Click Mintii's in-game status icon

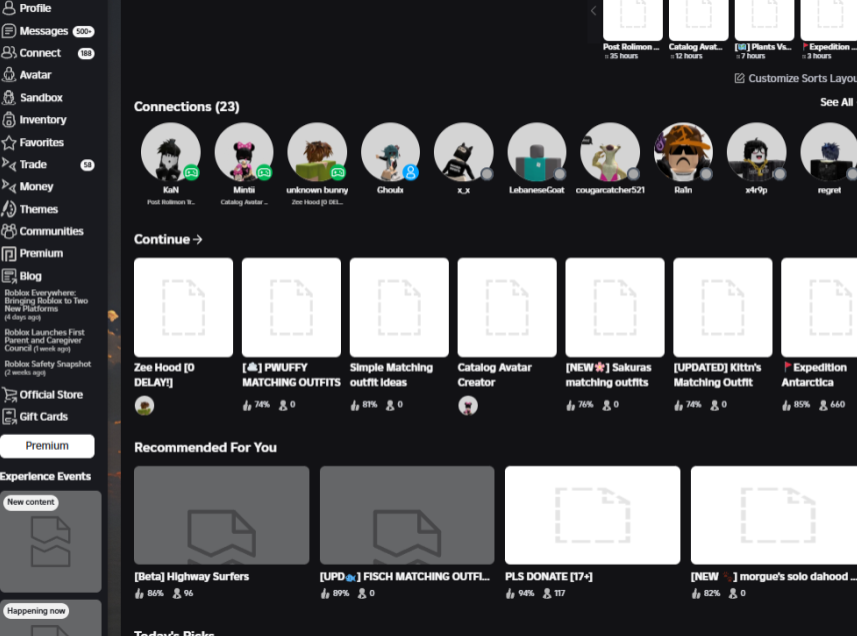coord(265,173)
